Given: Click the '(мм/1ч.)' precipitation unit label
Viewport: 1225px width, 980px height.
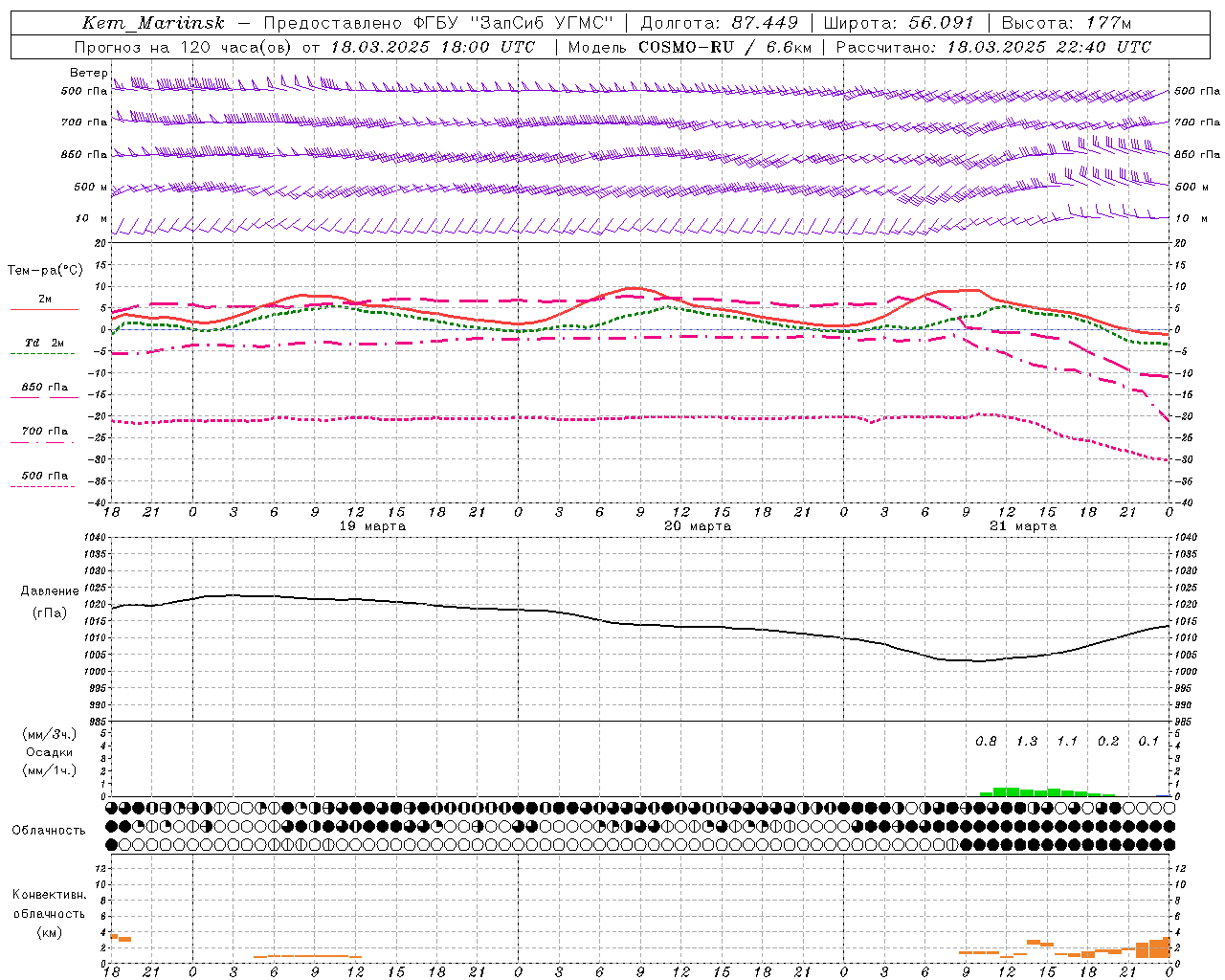Looking at the screenshot, I should click(x=50, y=770).
